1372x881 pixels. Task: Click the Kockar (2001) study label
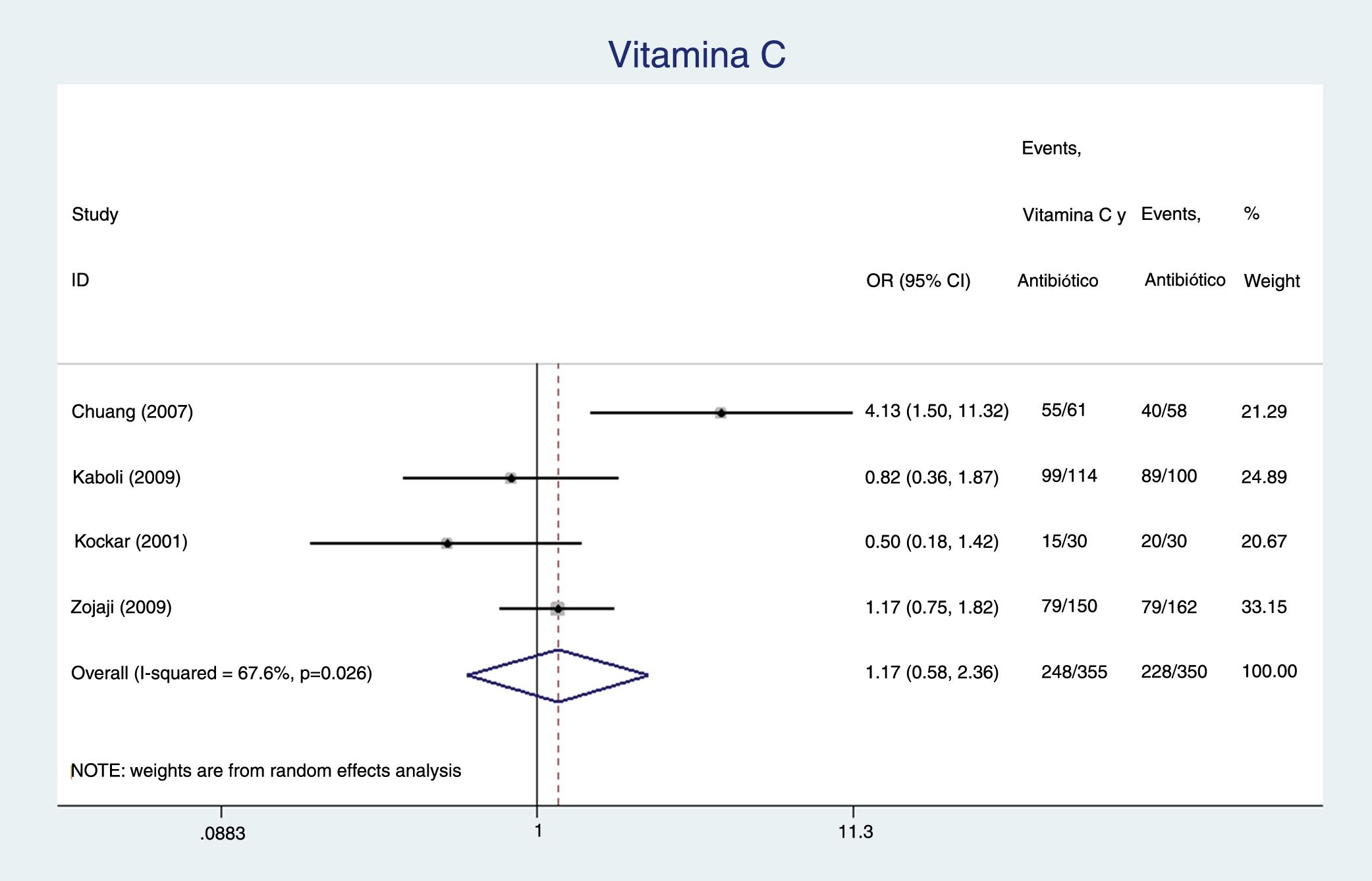[x=130, y=542]
